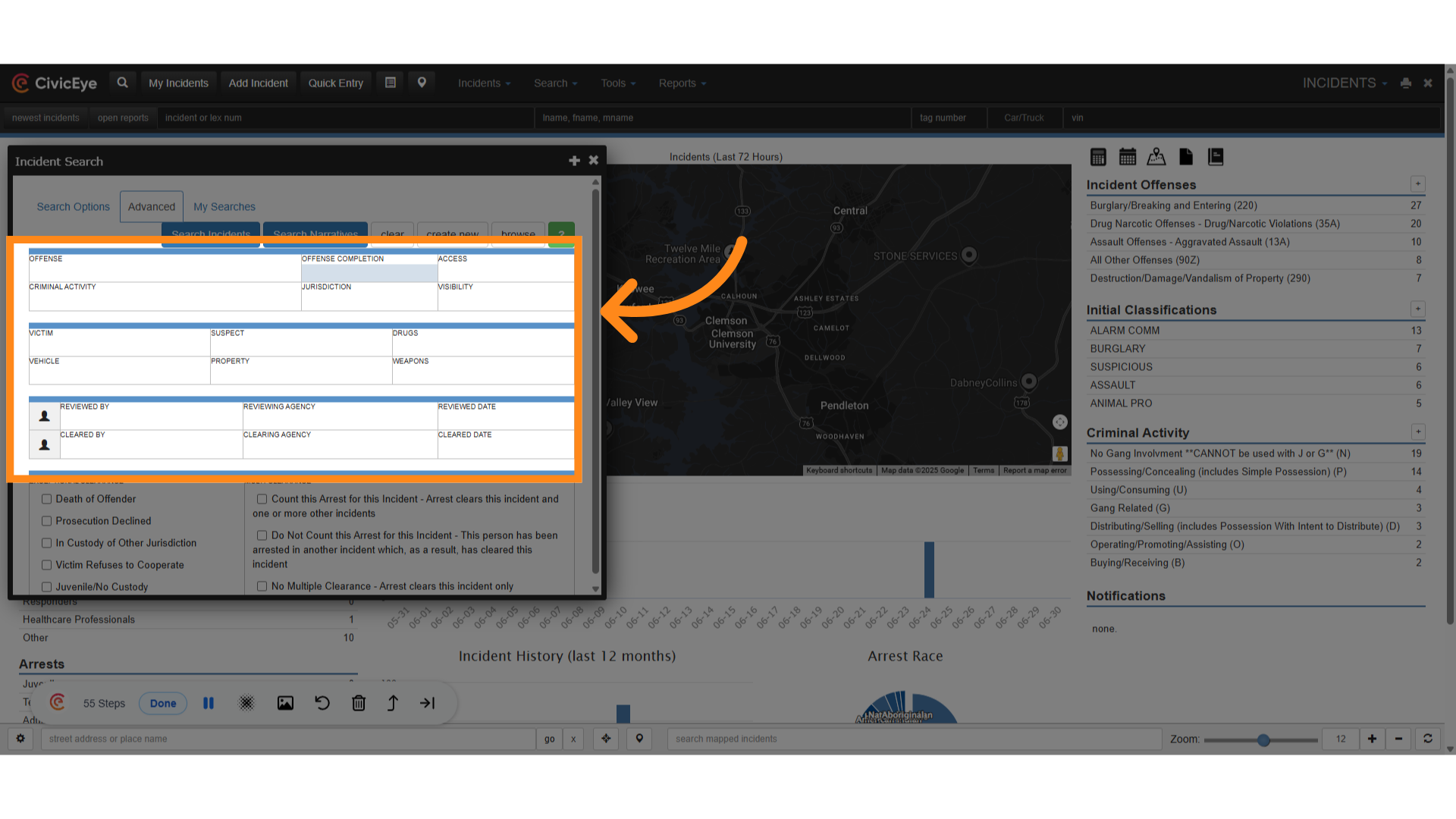
Task: Click the map Zoom slider
Action: coord(1260,739)
